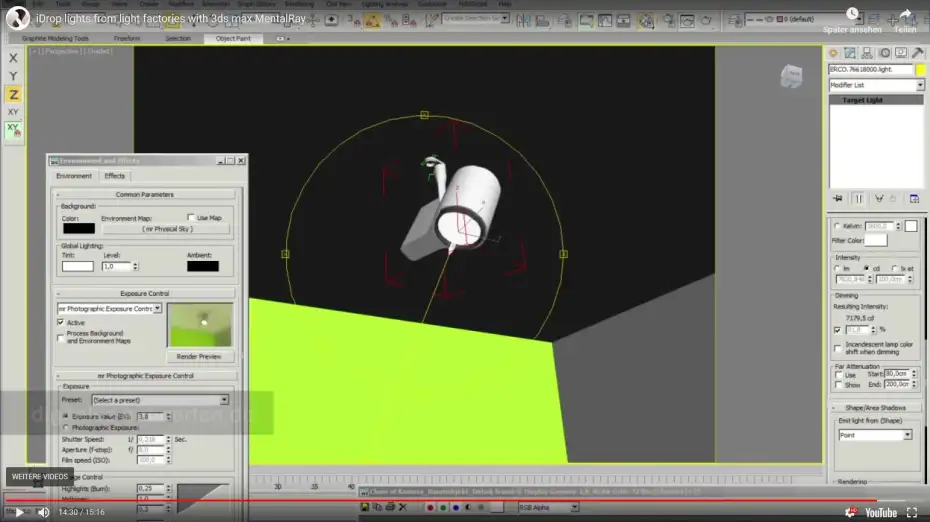Select the Photographic Exposure radio button

(65, 427)
